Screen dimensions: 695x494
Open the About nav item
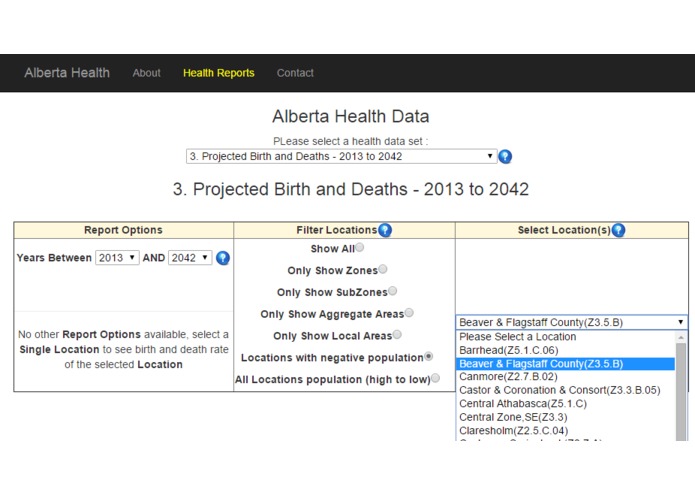146,73
